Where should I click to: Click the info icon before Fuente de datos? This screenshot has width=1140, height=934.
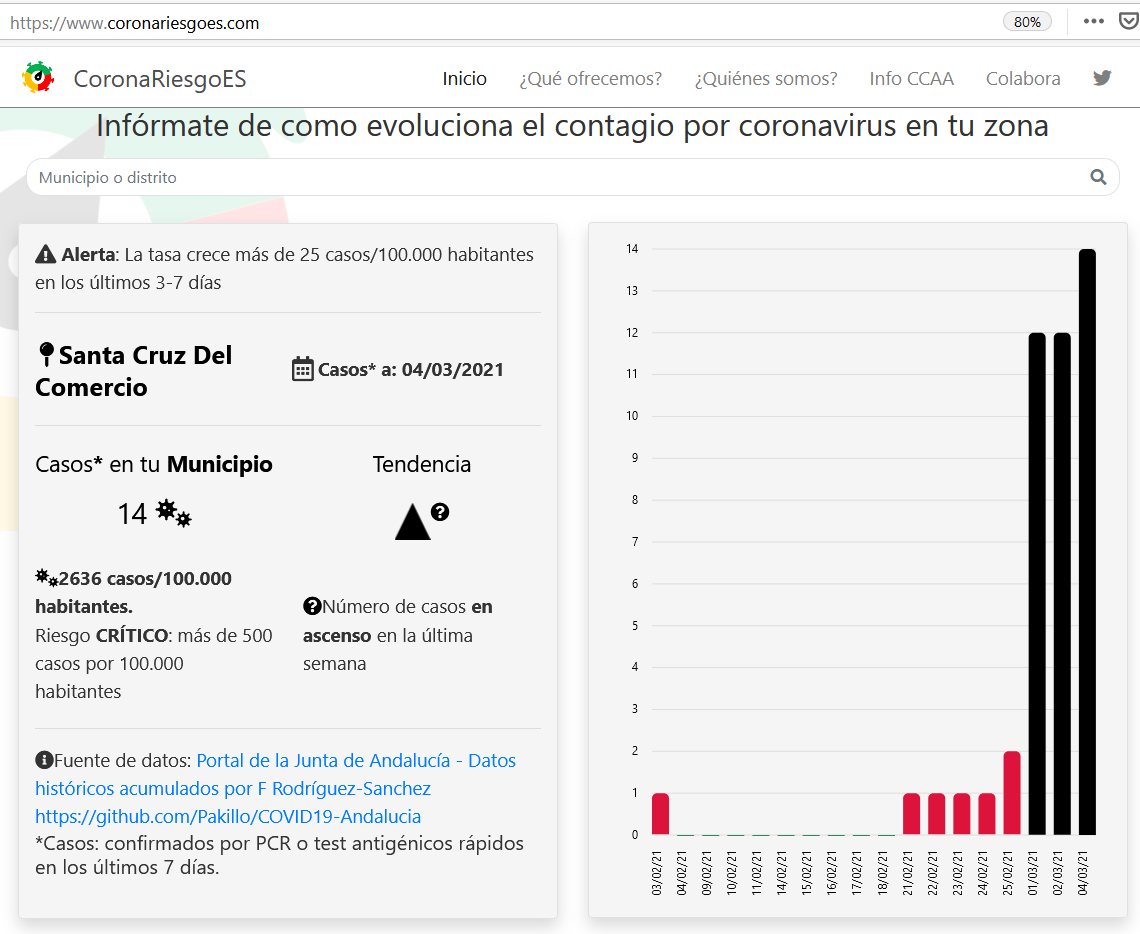(x=44, y=760)
